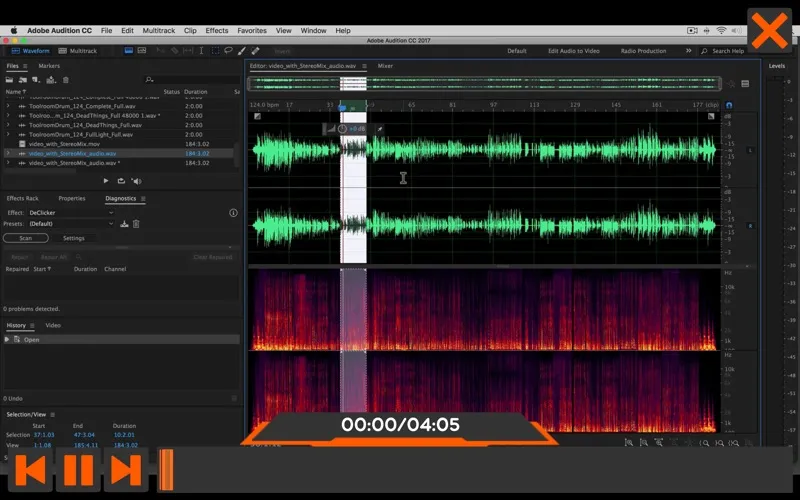The height and width of the screenshot is (500, 800).
Task: Play the selected file preview in Files panel
Action: [106, 181]
